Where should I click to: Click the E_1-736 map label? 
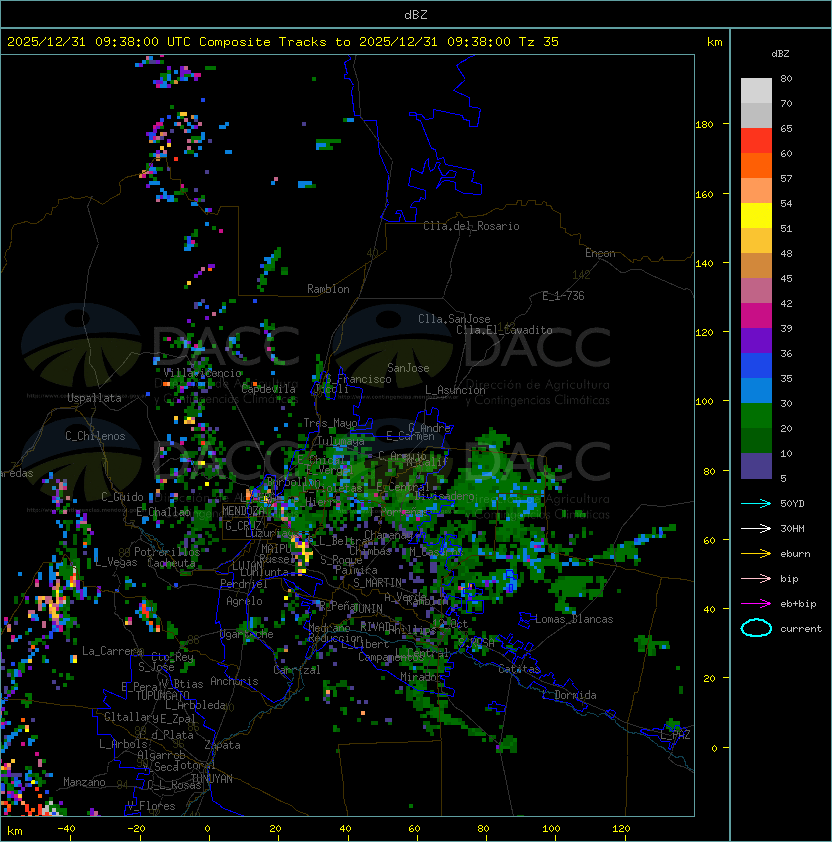(x=563, y=296)
